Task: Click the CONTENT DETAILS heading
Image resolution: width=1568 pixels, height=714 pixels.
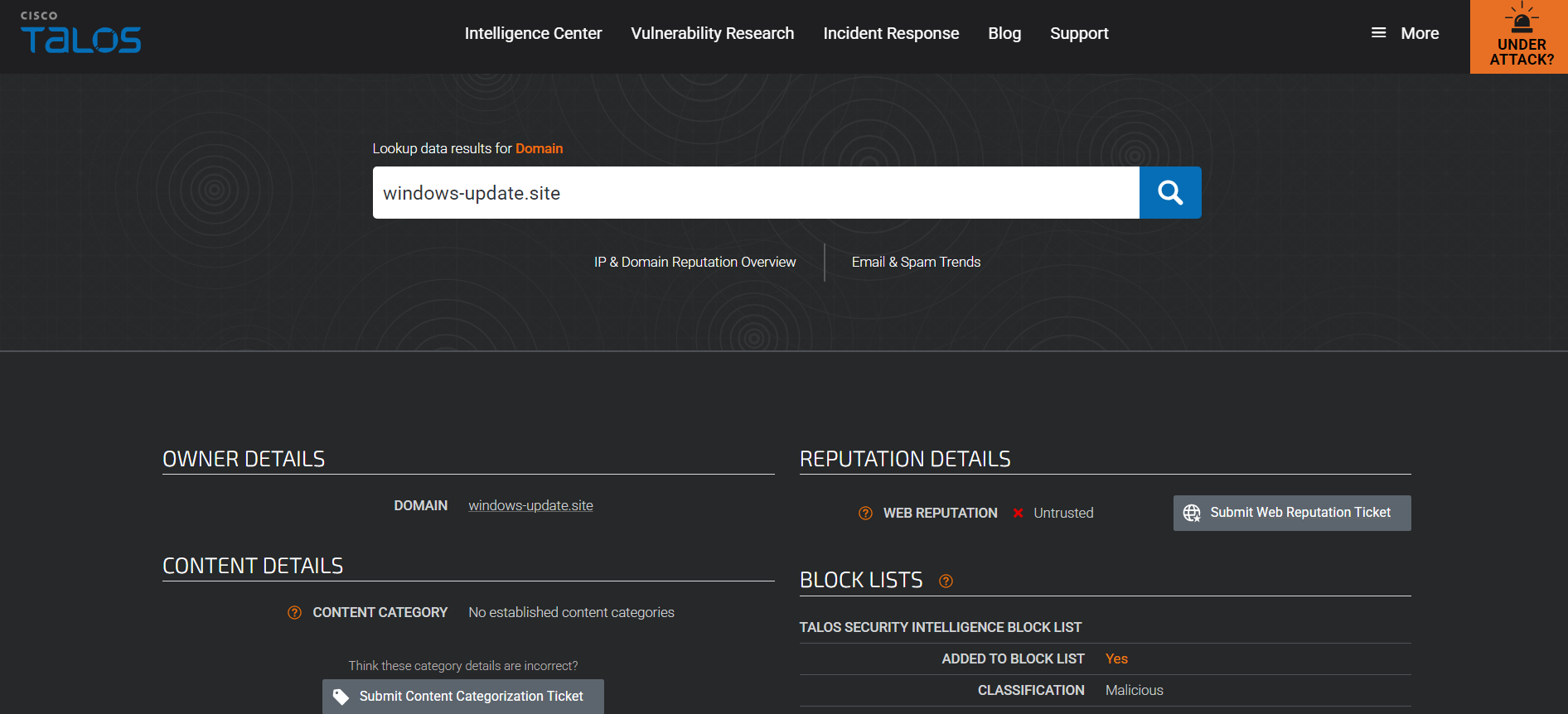Action: click(253, 566)
